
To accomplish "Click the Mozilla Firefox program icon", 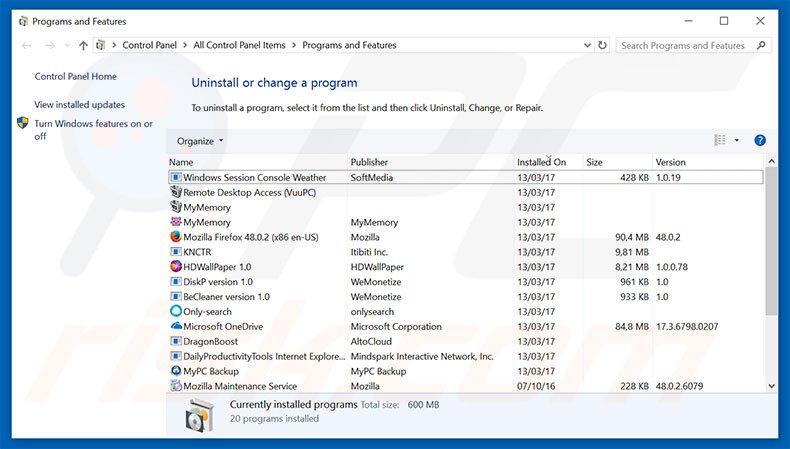I will 176,237.
